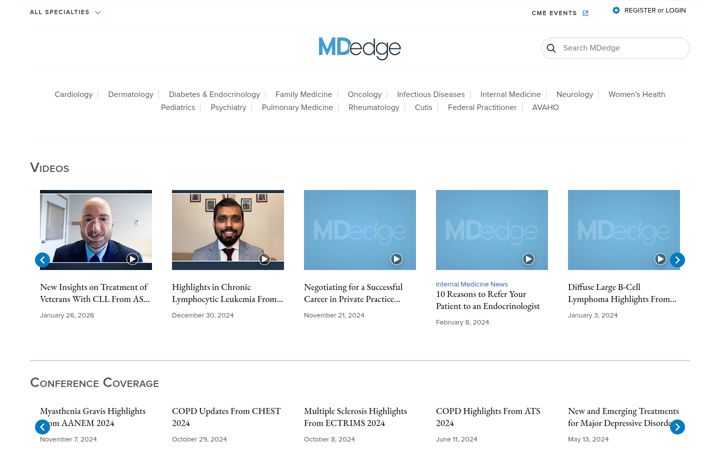720x450 pixels.
Task: Open the Pediatrics section
Action: (x=178, y=107)
